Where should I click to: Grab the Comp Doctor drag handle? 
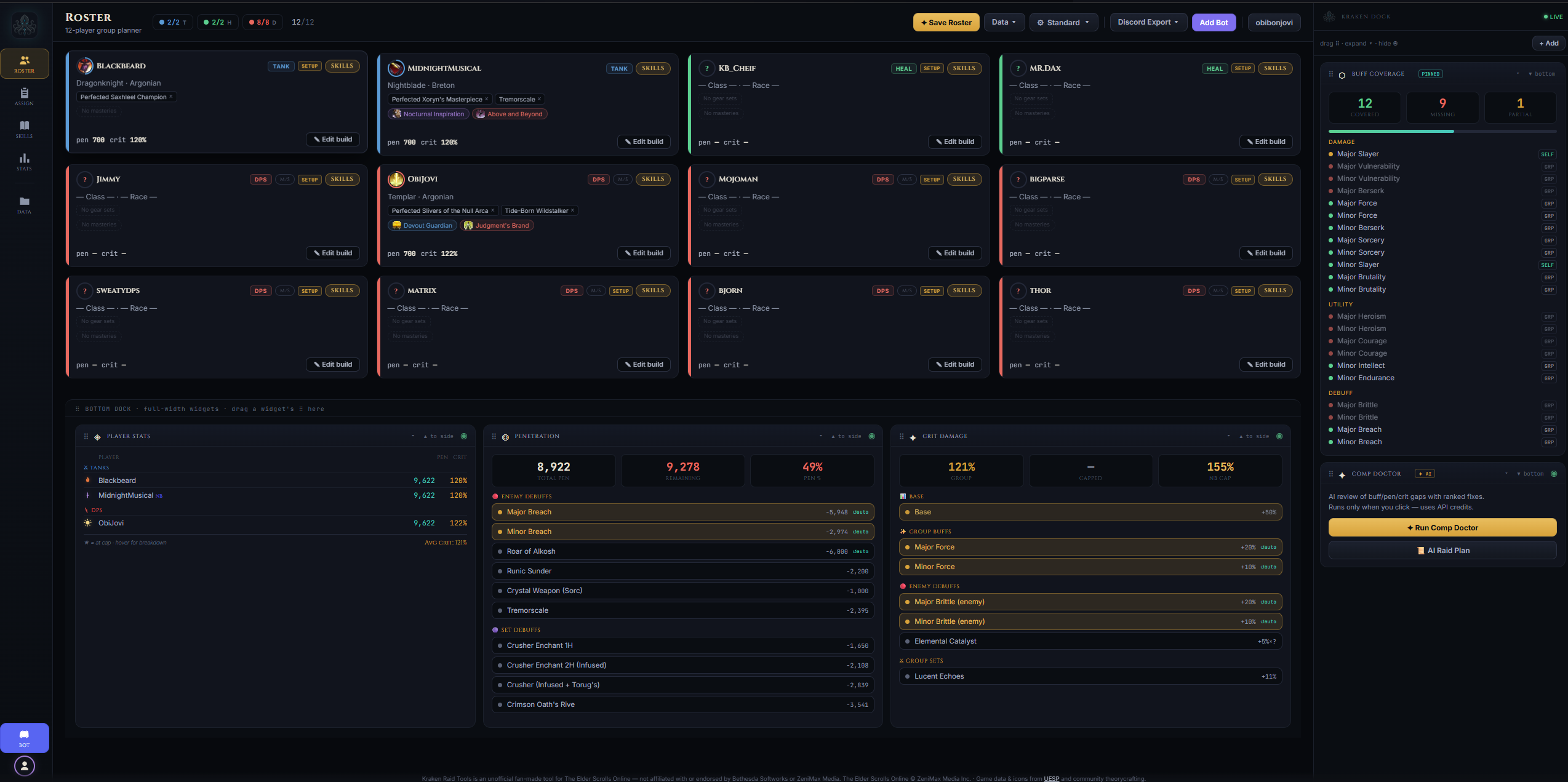[x=1331, y=474]
